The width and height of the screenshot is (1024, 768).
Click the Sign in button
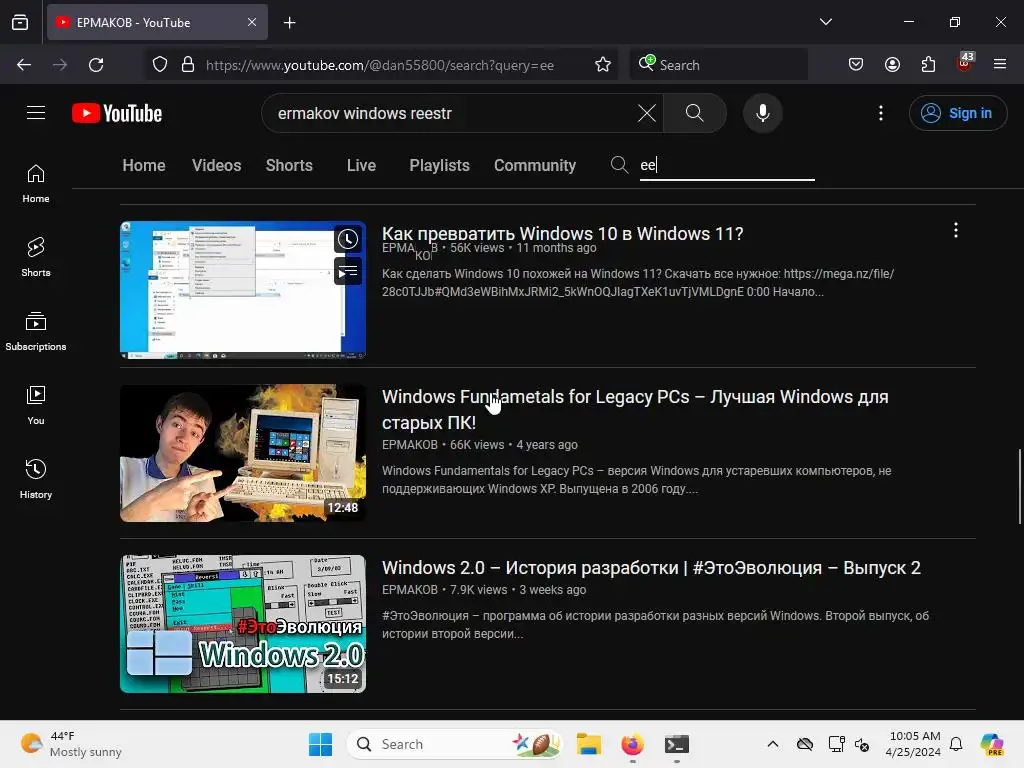tap(957, 113)
